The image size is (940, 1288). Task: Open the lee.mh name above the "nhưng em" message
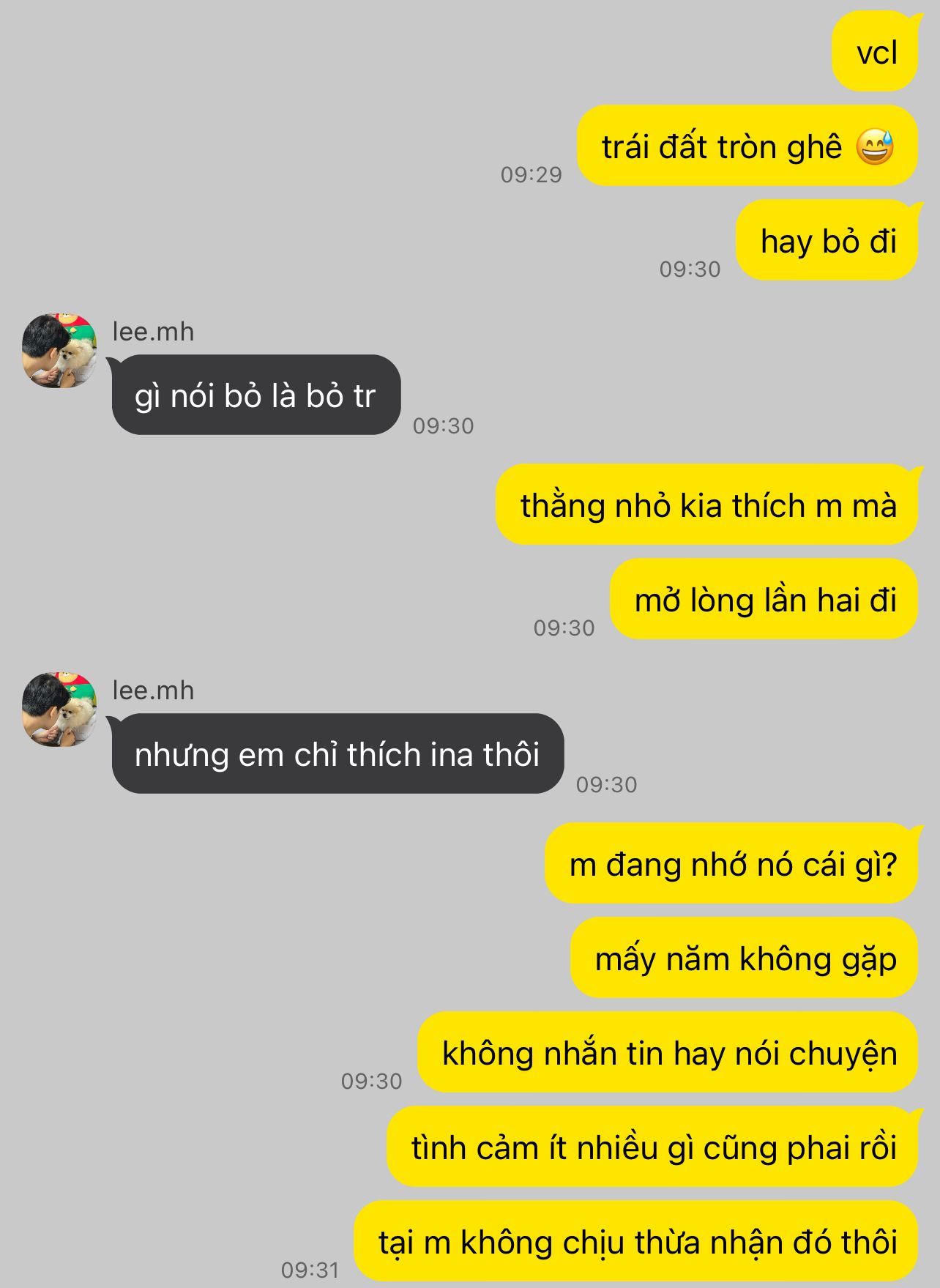point(153,690)
